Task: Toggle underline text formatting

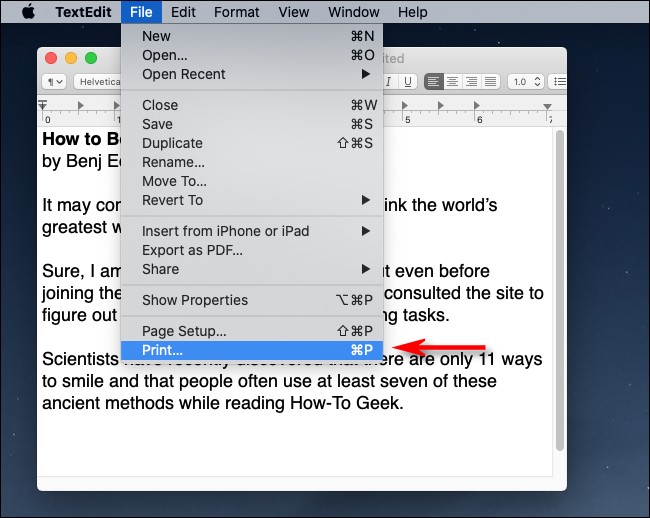Action: click(x=406, y=82)
